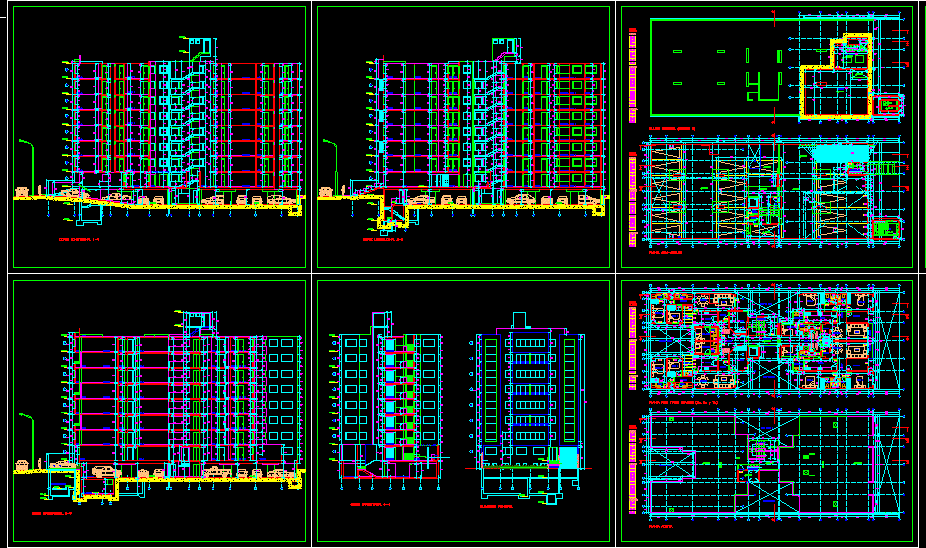
Task: Click the red title under the bottom-left section drawing
Action: (54, 514)
